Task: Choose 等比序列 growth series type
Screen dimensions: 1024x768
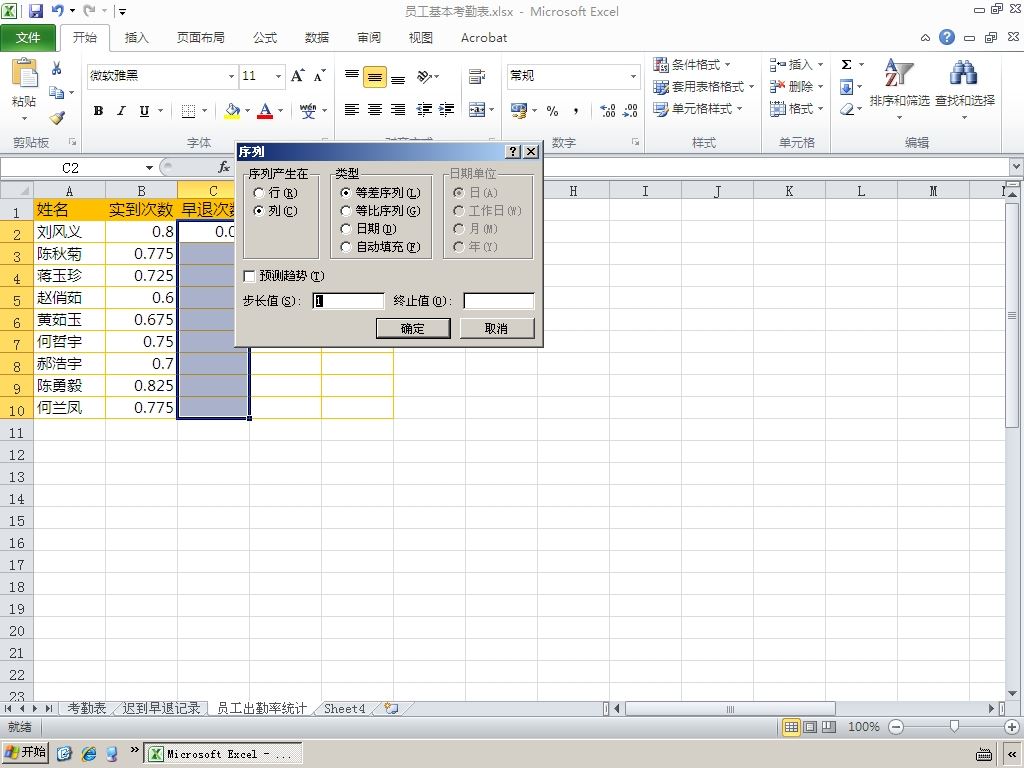Action: [x=346, y=211]
